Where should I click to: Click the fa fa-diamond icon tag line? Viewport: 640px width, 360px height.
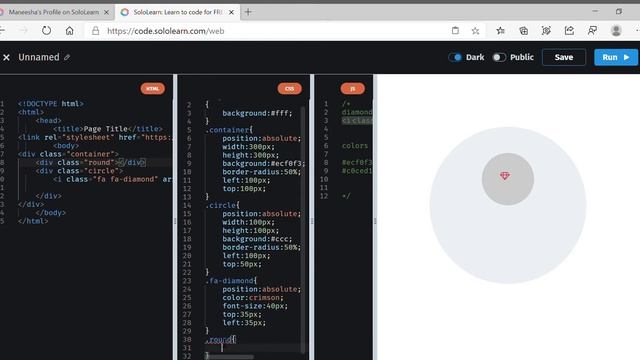112,179
